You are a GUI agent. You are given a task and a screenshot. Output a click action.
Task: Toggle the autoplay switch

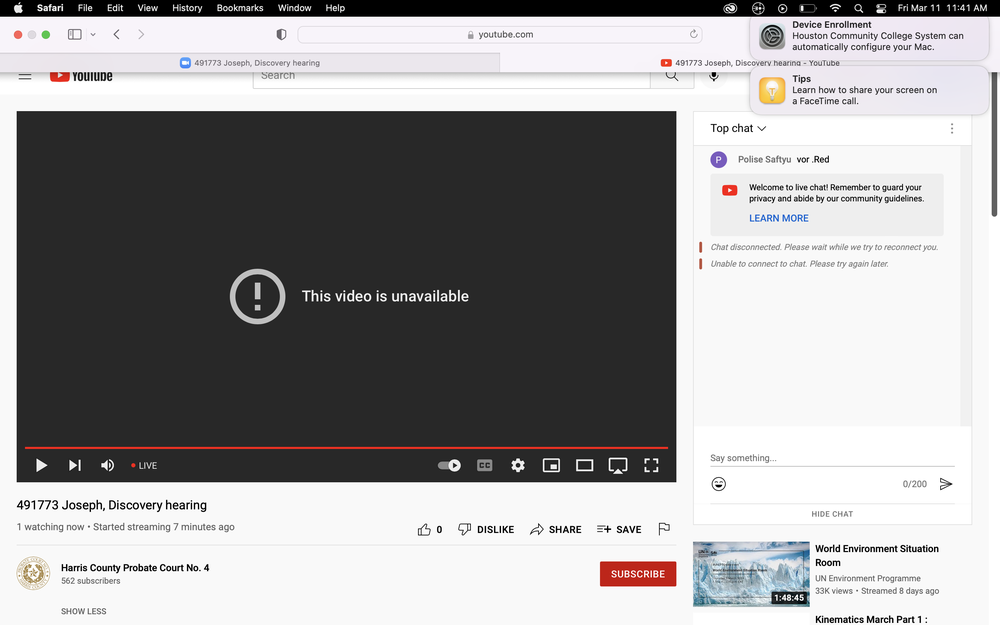450,465
